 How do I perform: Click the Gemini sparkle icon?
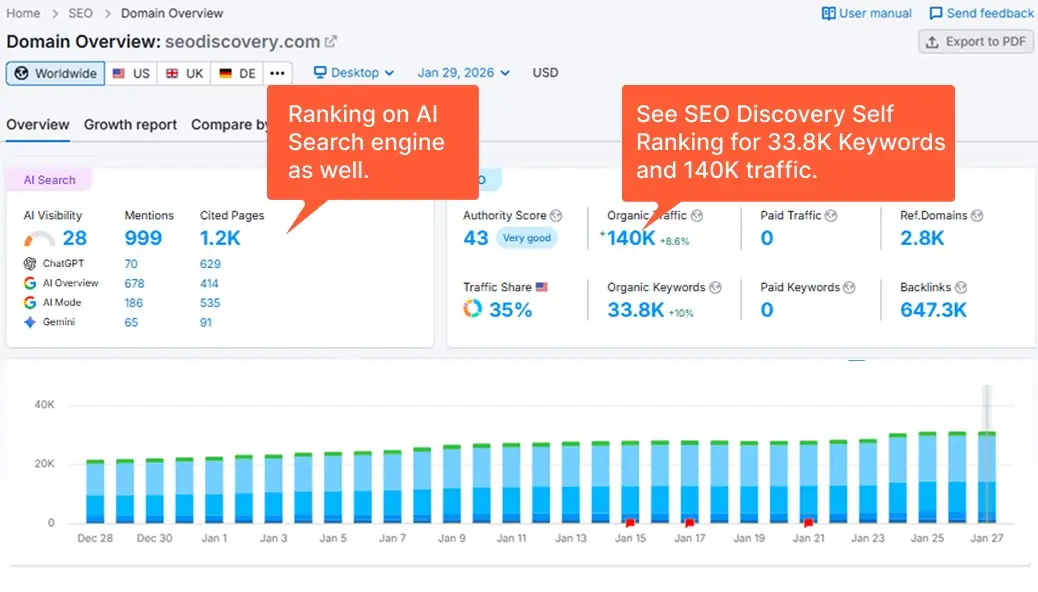tap(30, 322)
